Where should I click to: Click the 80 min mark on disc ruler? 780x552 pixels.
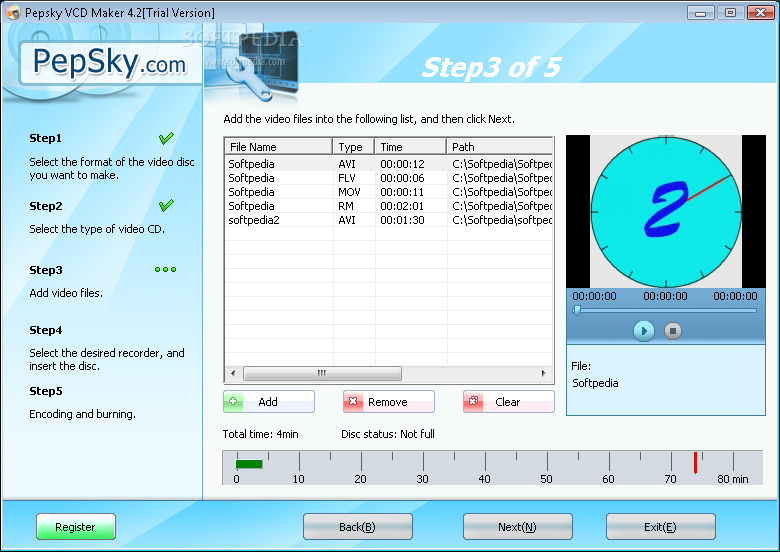coord(732,479)
